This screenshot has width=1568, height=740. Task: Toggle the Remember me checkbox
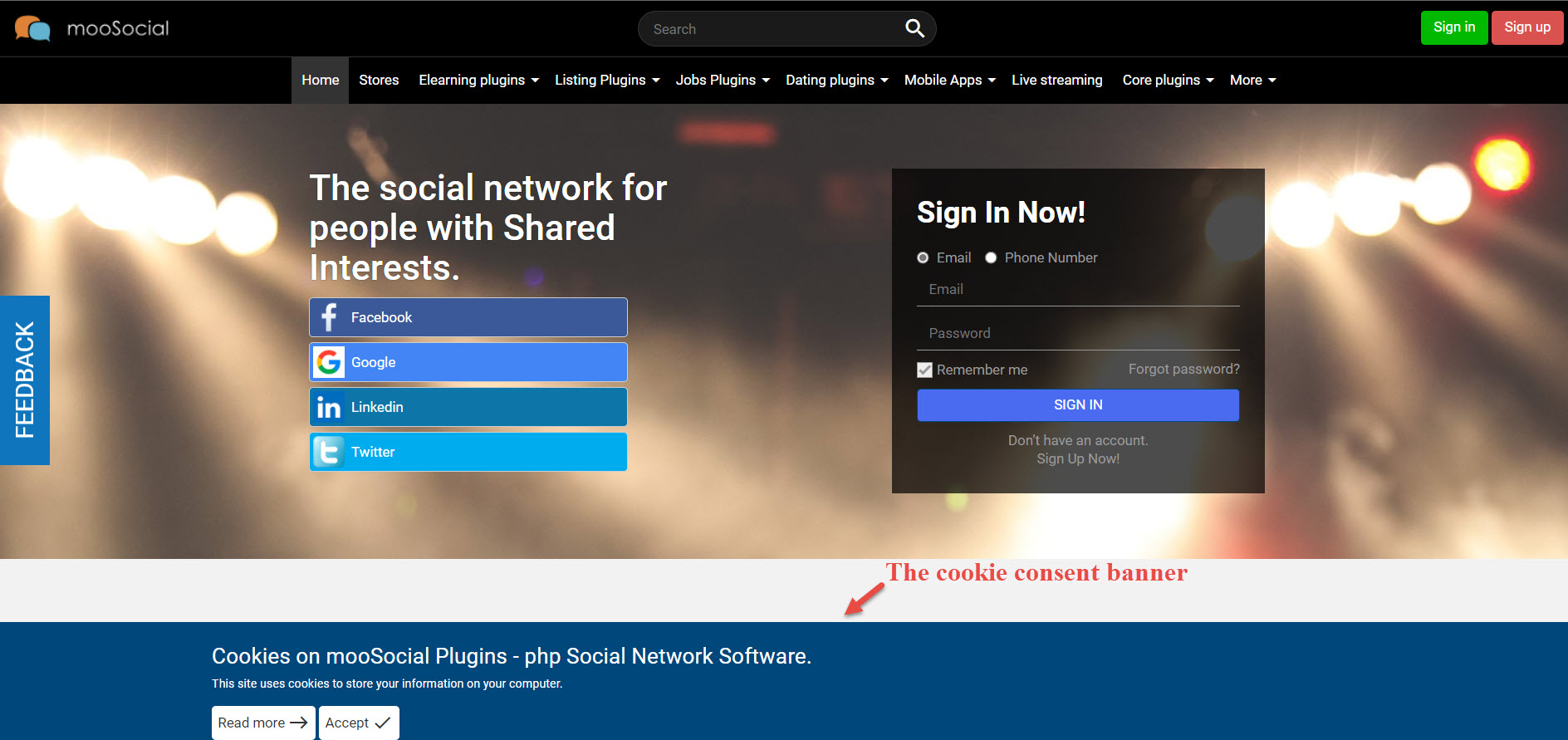click(924, 370)
